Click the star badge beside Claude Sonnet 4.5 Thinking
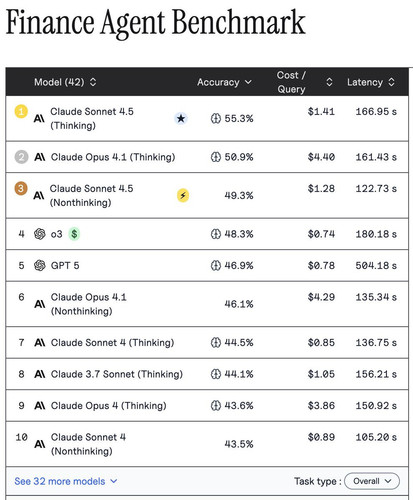 (x=181, y=118)
